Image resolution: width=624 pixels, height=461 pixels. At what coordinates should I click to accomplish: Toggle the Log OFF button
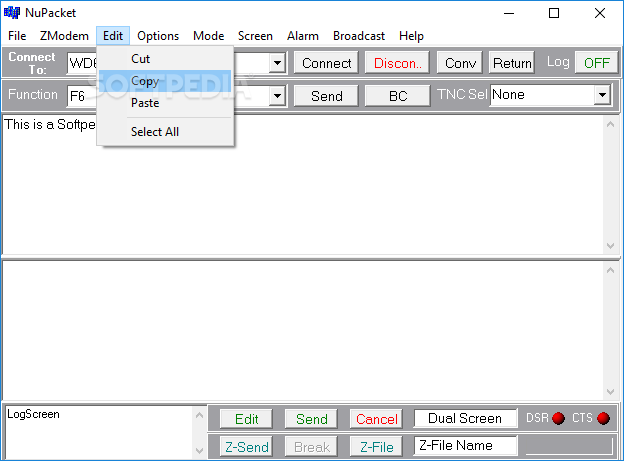596,63
